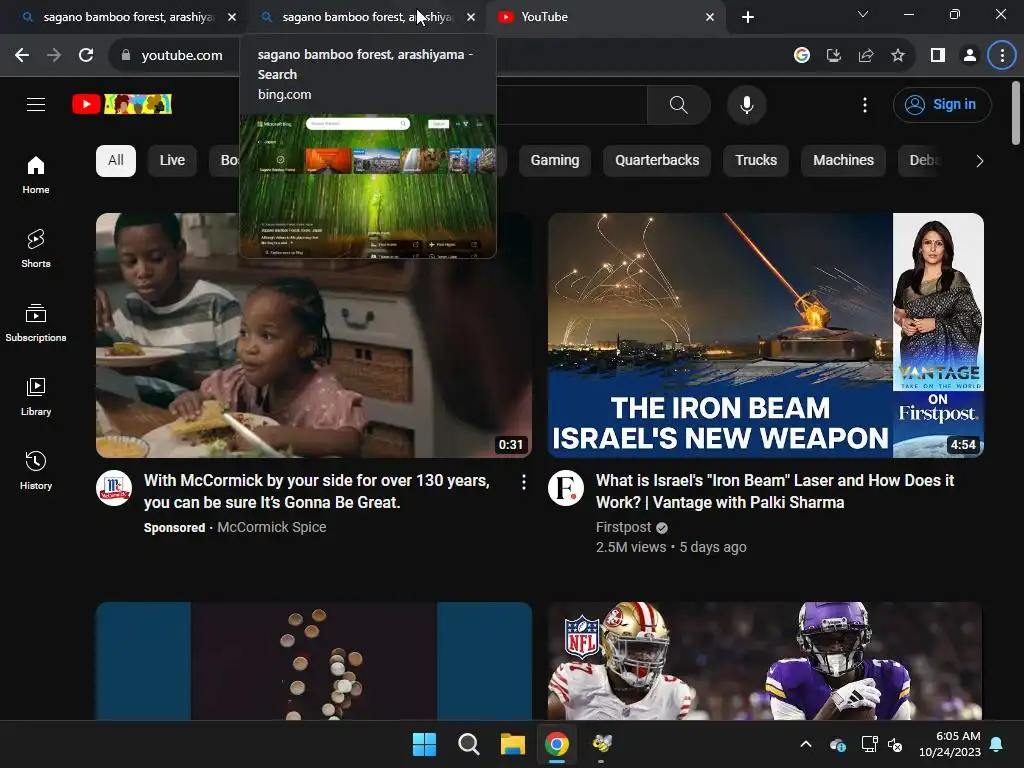Select the Machines filter chip
The width and height of the screenshot is (1024, 768).
point(843,161)
